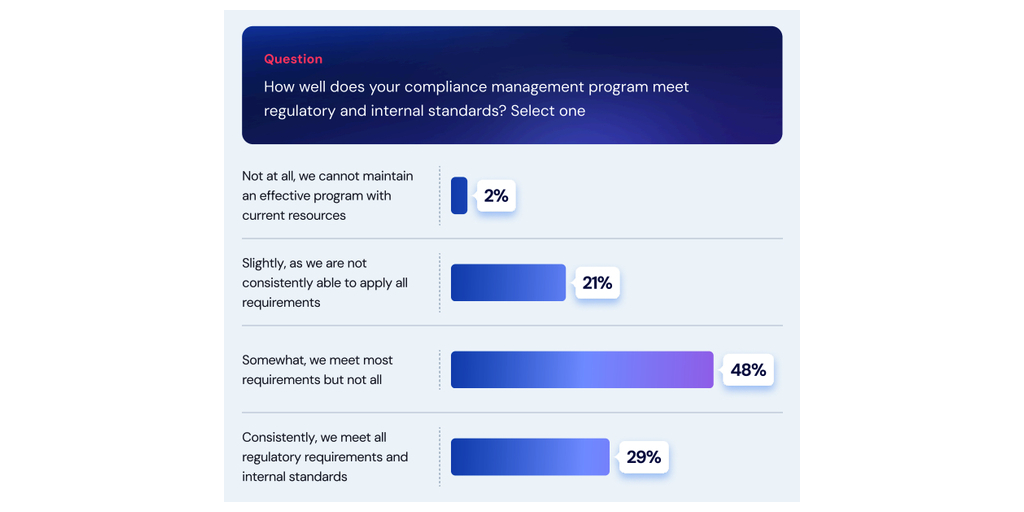This screenshot has width=1024, height=512.
Task: Select the "Not at all" answer option
Action: coord(327,196)
